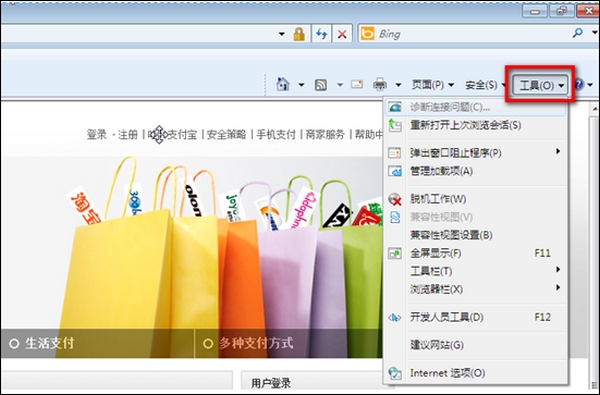Viewport: 600px width, 395px height.
Task: Select 建议网站(G) menu item
Action: [476, 345]
